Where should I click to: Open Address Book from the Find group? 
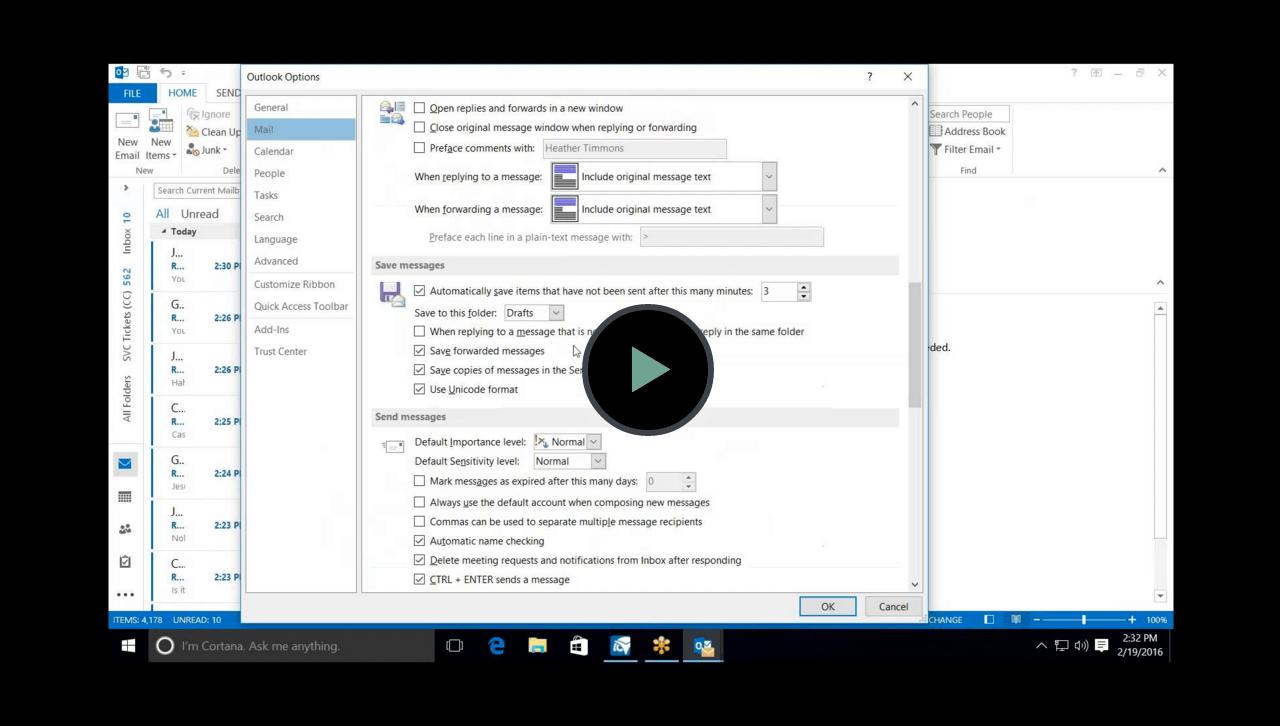coord(967,131)
